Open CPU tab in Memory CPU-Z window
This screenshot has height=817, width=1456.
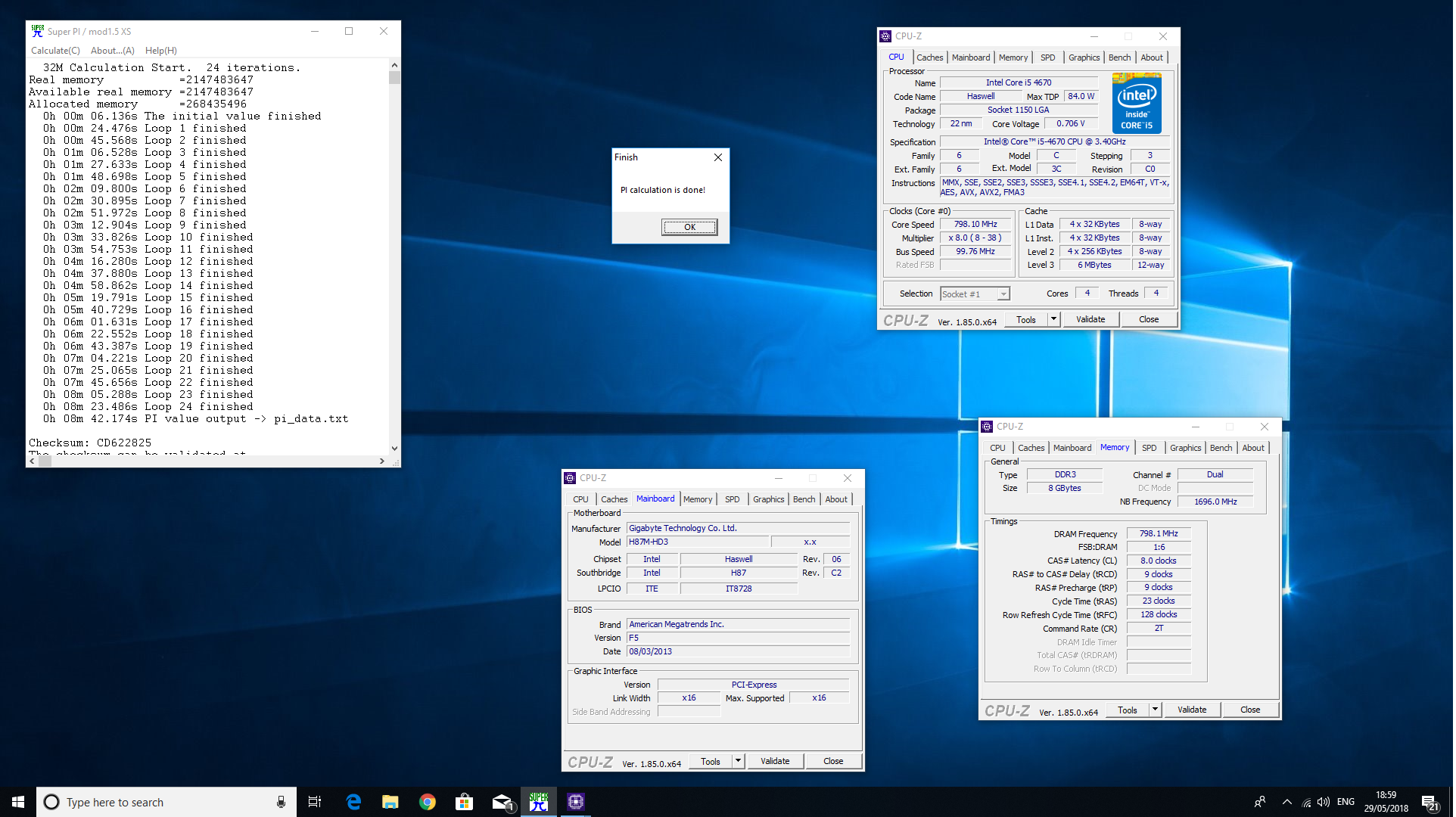[x=997, y=448]
